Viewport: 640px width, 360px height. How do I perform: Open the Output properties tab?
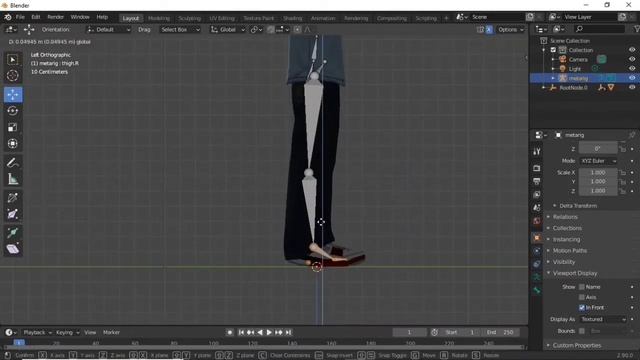click(x=537, y=181)
